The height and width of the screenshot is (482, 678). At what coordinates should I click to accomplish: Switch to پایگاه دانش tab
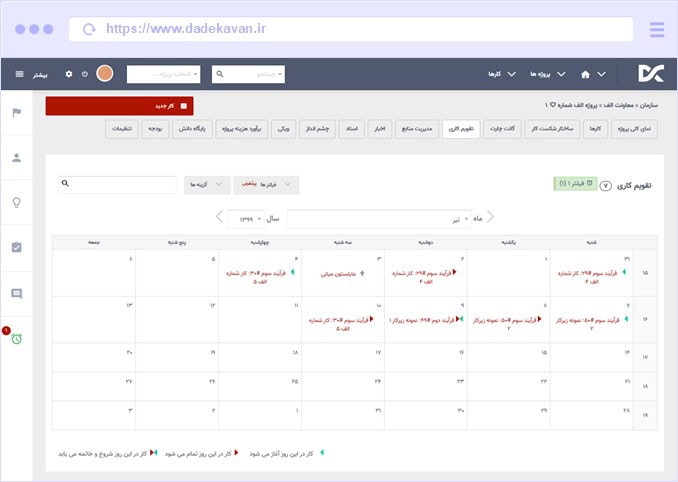click(192, 129)
